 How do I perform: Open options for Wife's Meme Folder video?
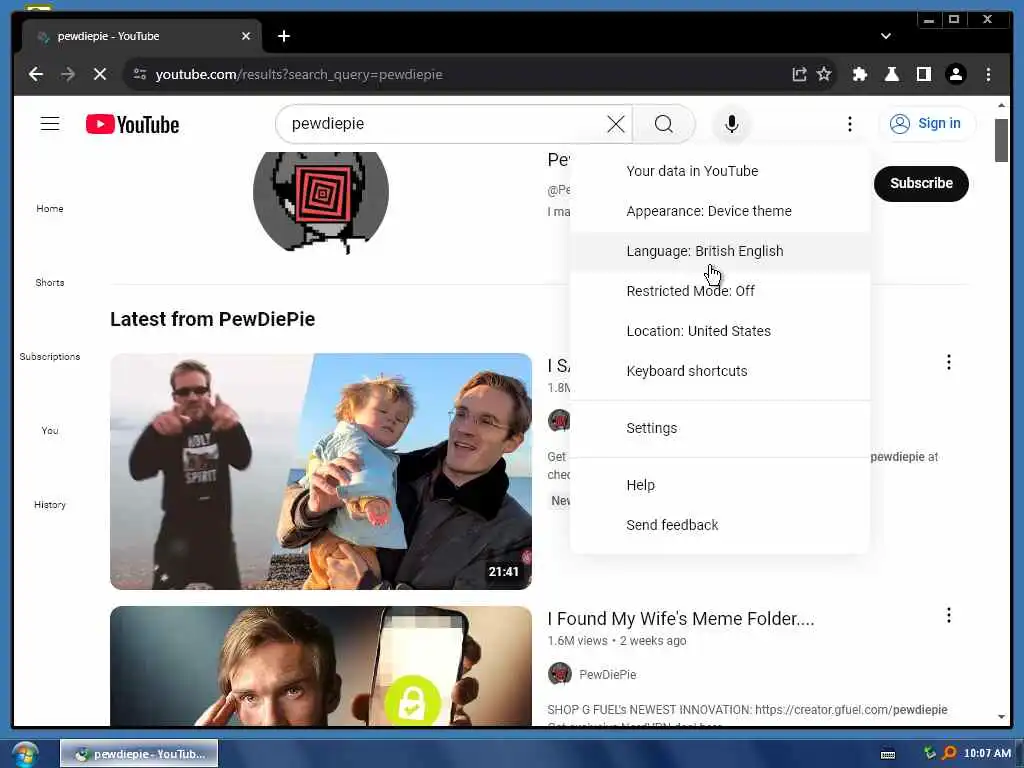[948, 615]
